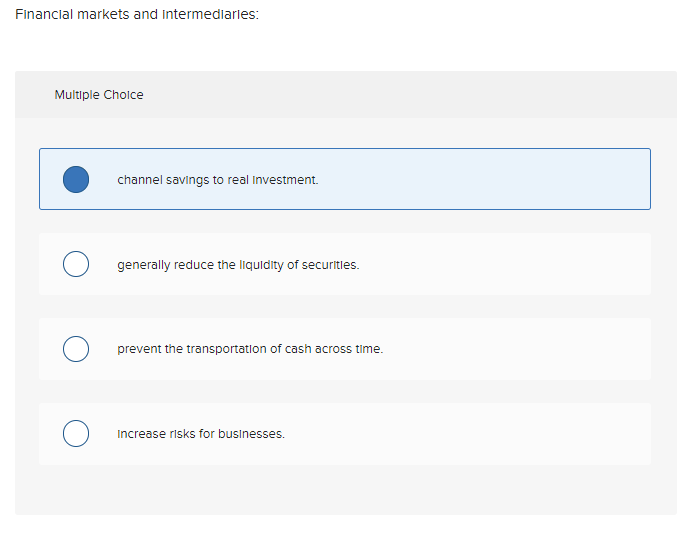Click the answer card about transportation of cash

pyautogui.click(x=345, y=349)
